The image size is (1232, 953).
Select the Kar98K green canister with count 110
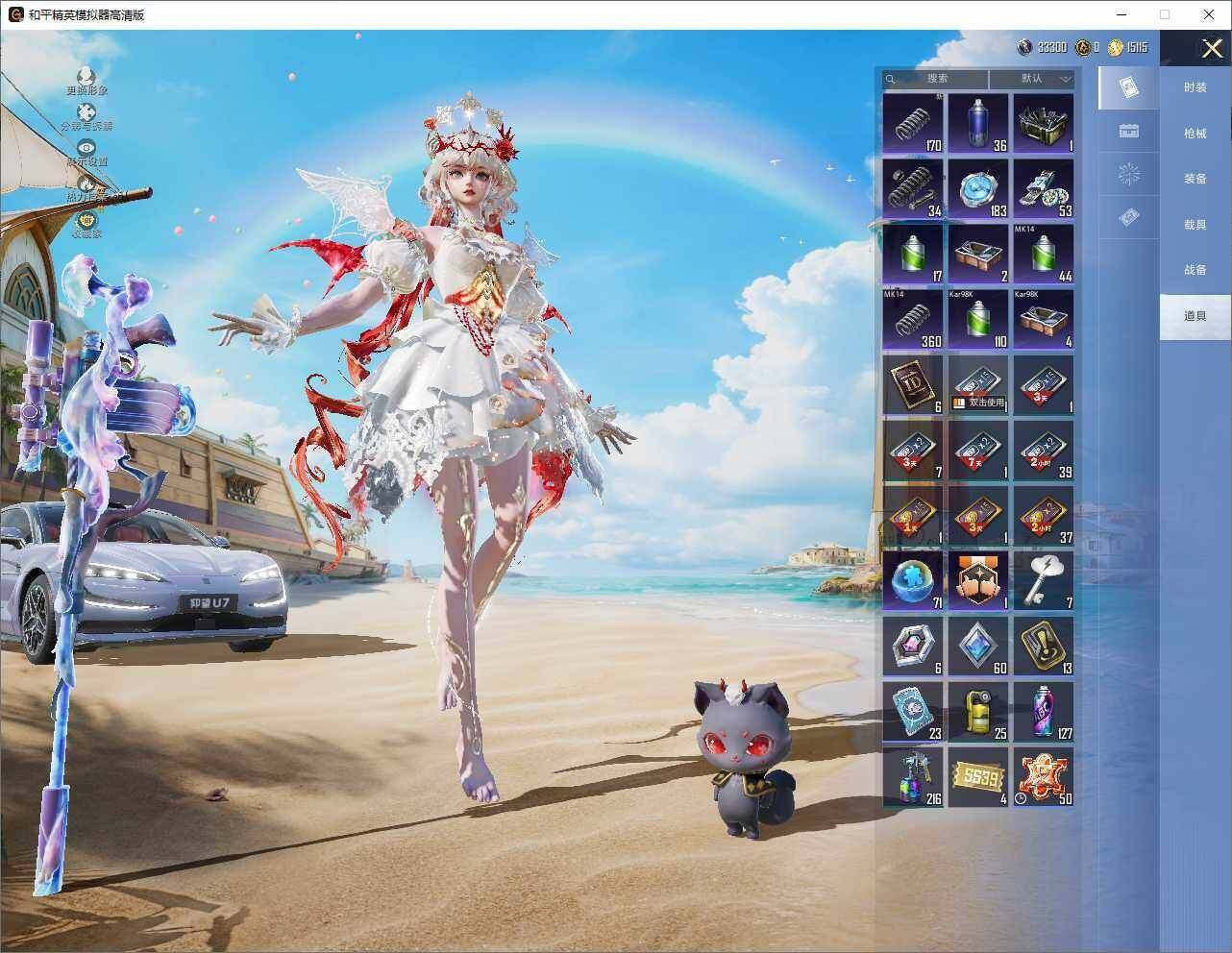click(x=978, y=319)
